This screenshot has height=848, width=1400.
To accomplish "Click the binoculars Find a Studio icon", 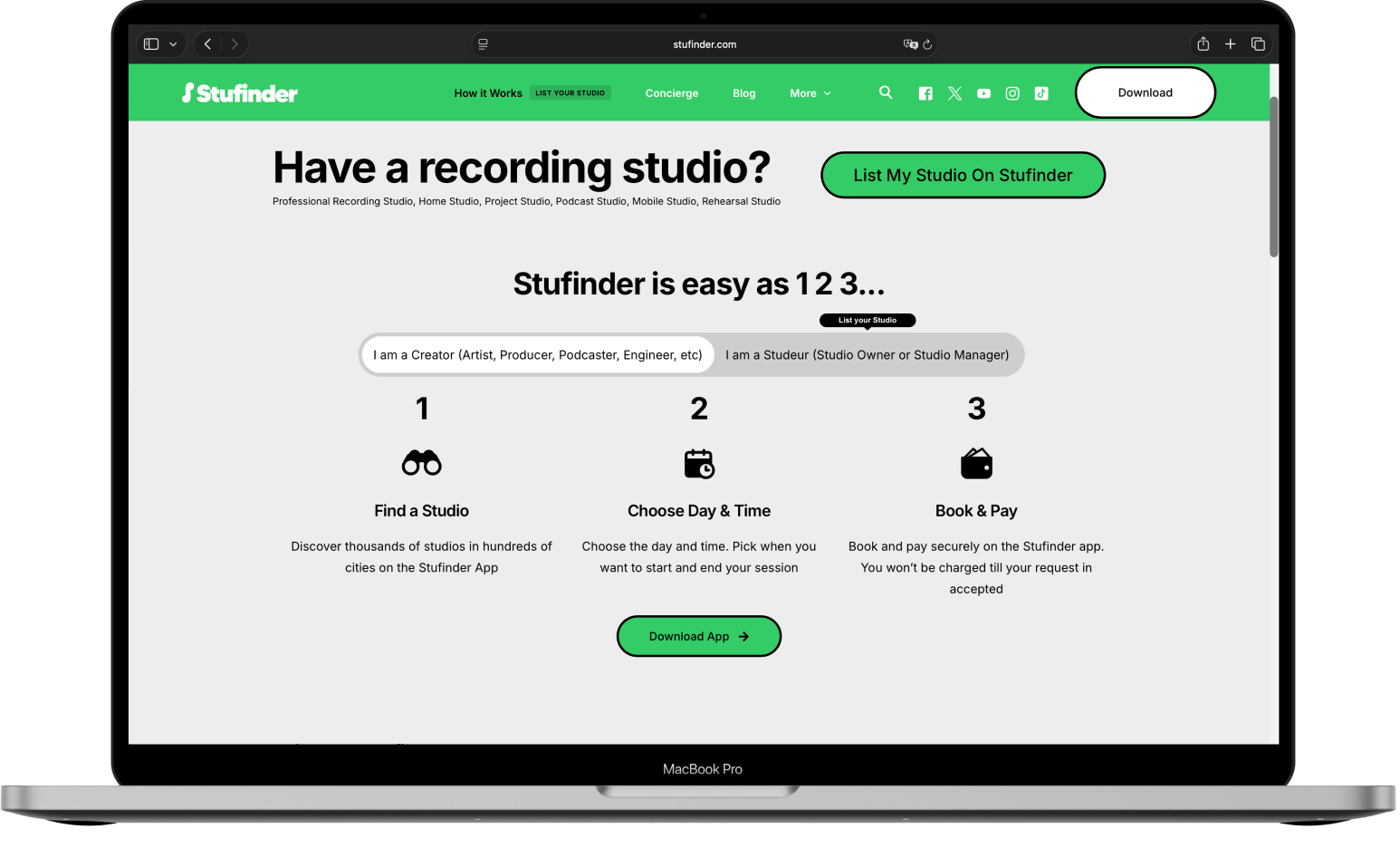I will 422,463.
